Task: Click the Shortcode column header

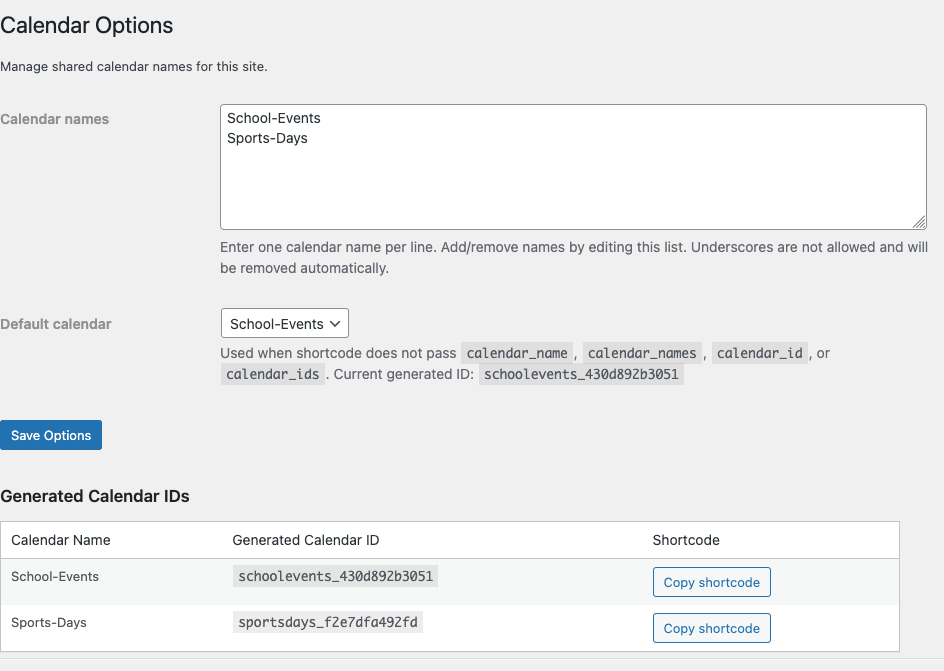Action: coord(686,540)
